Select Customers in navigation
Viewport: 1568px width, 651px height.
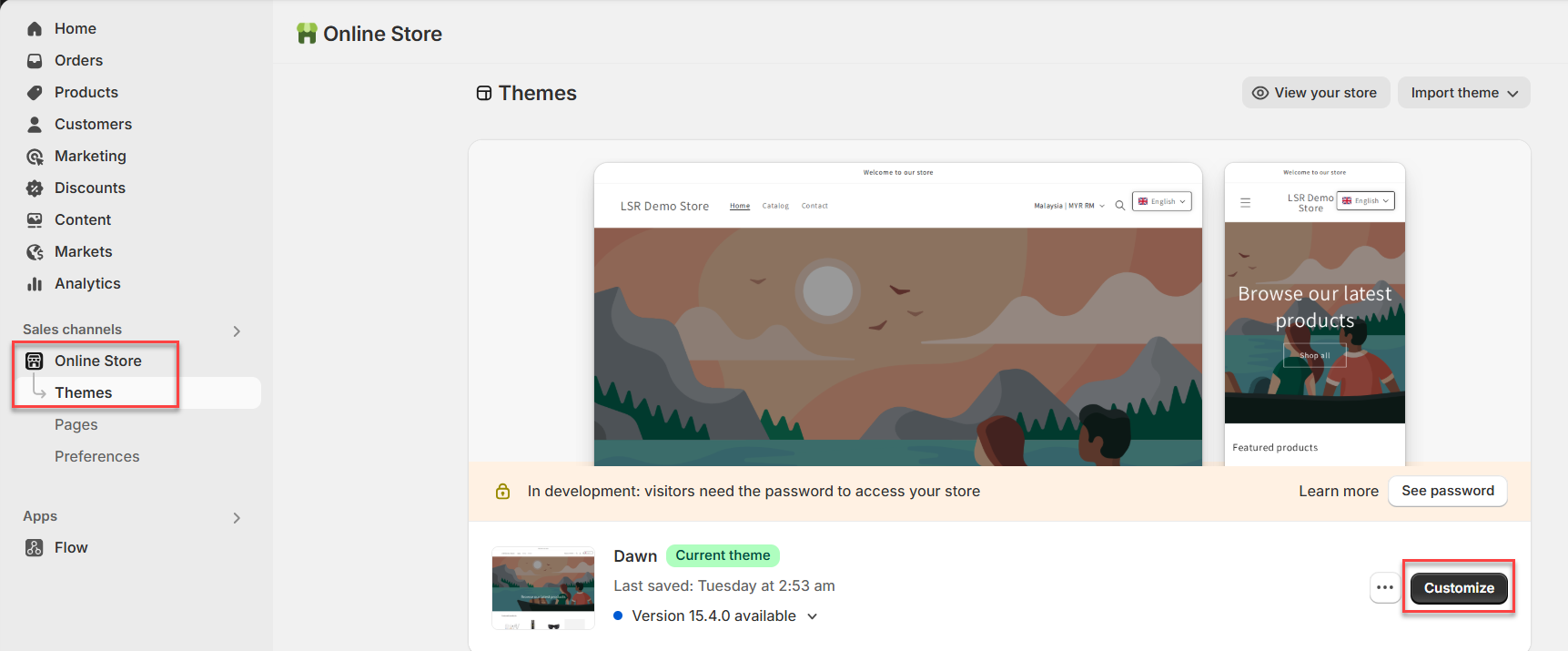pyautogui.click(x=93, y=125)
